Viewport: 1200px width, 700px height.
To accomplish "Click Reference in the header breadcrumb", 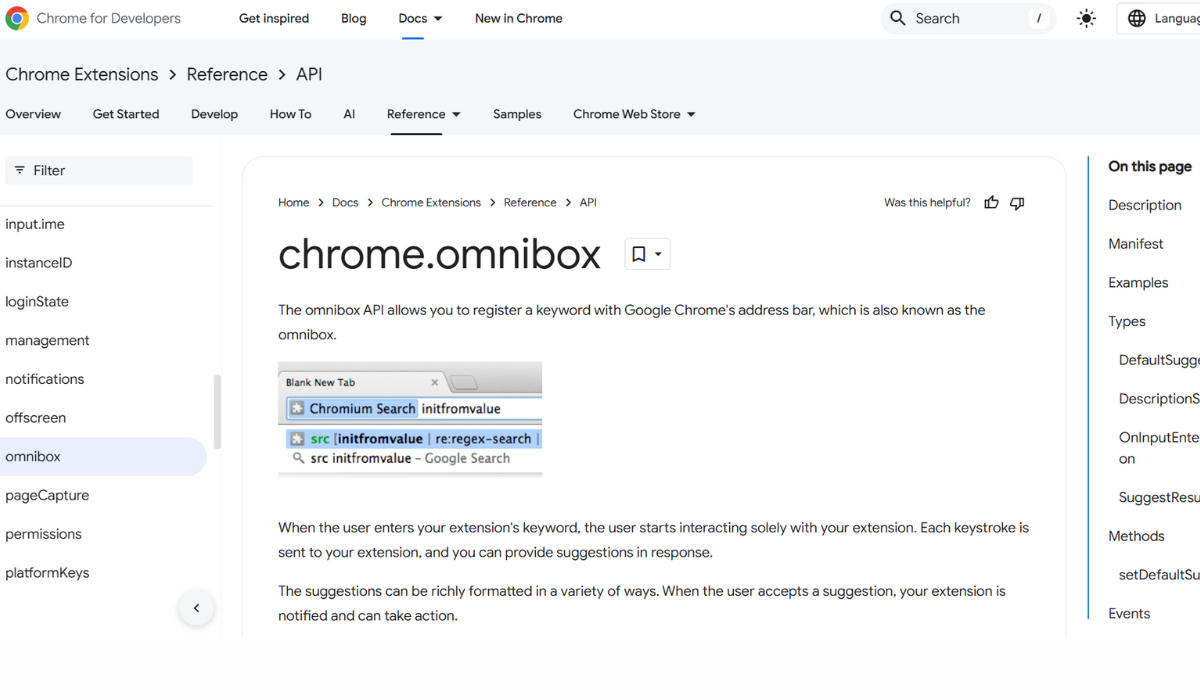I will [227, 74].
